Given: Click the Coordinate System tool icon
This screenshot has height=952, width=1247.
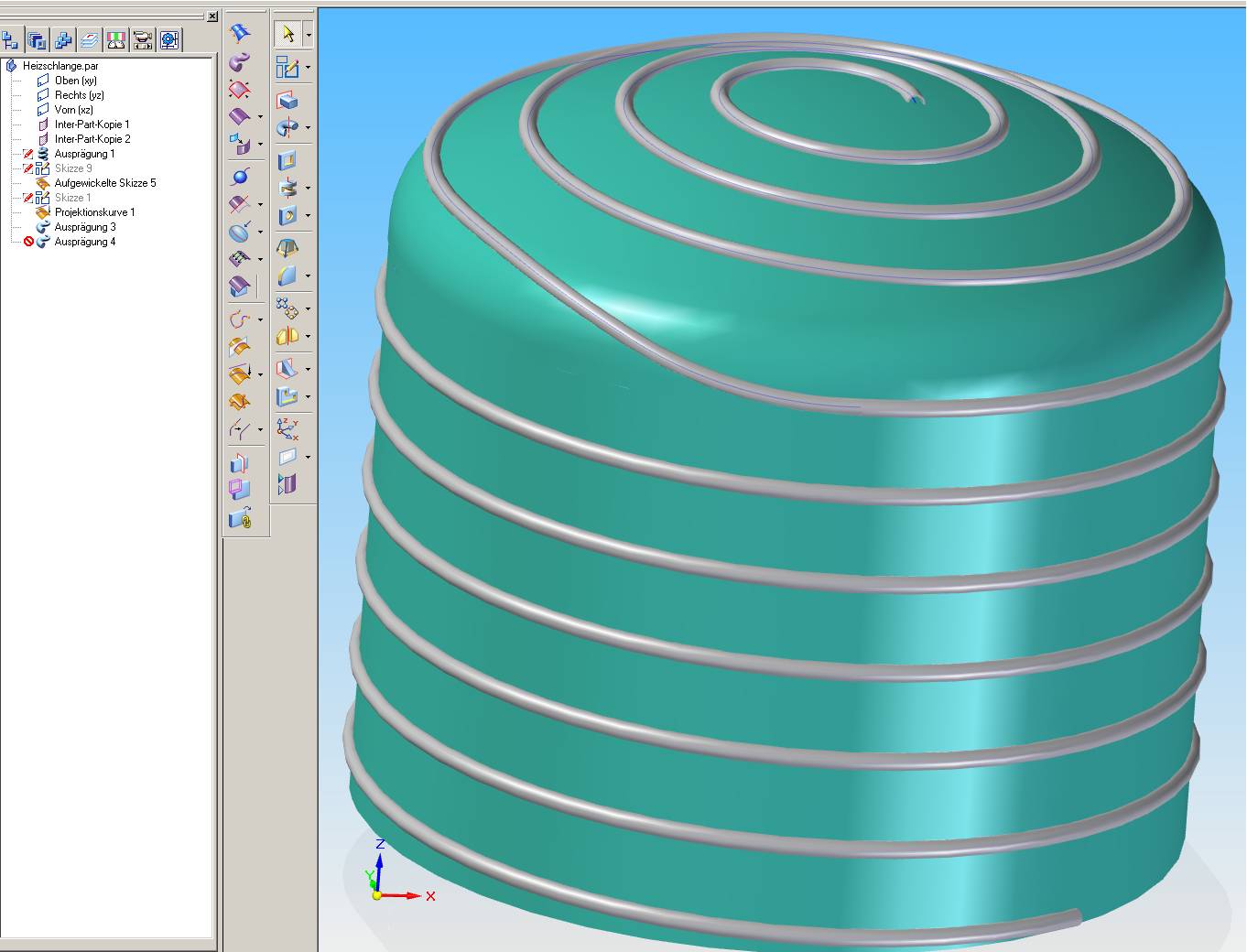Looking at the screenshot, I should pyautogui.click(x=287, y=427).
